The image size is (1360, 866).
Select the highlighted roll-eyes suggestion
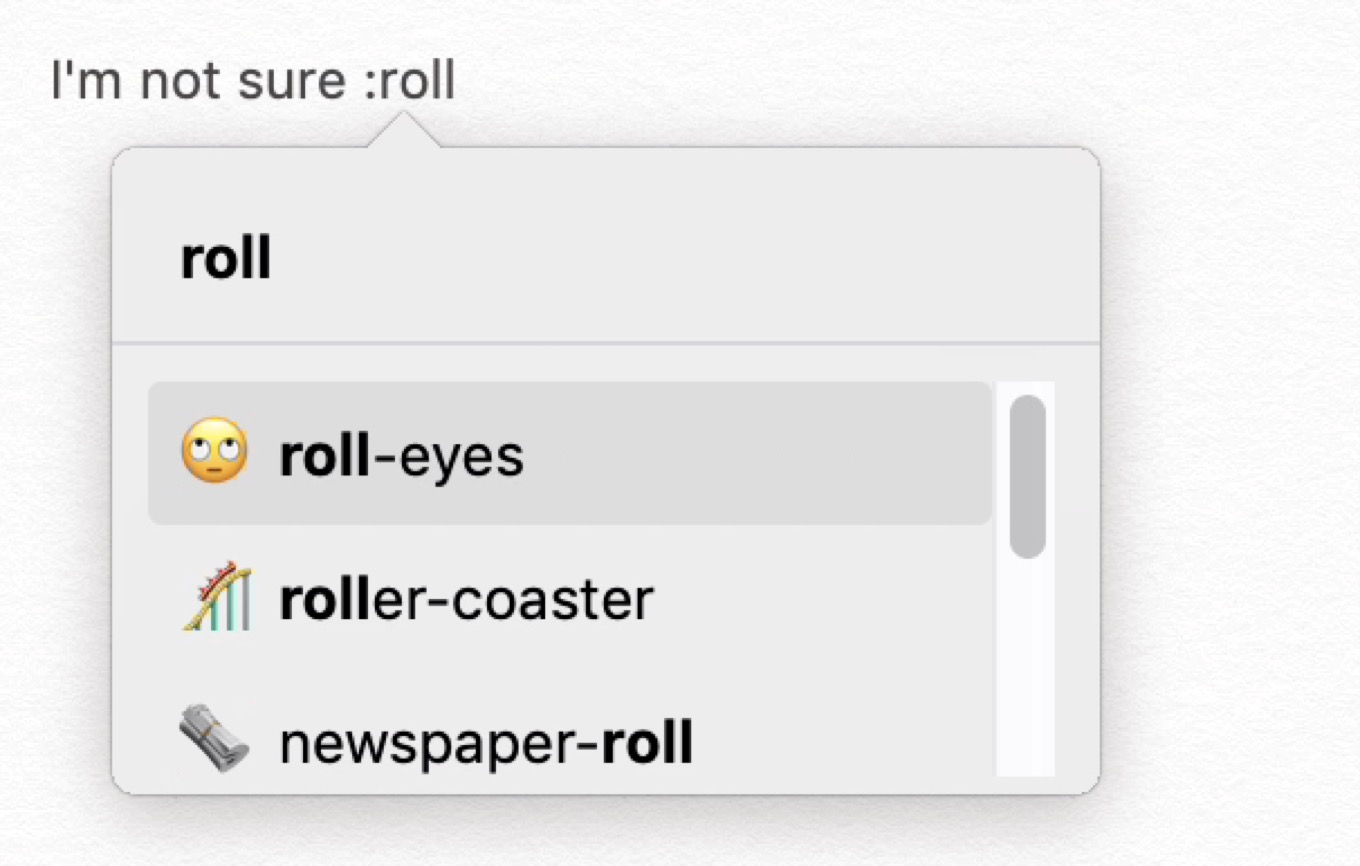pyautogui.click(x=401, y=456)
